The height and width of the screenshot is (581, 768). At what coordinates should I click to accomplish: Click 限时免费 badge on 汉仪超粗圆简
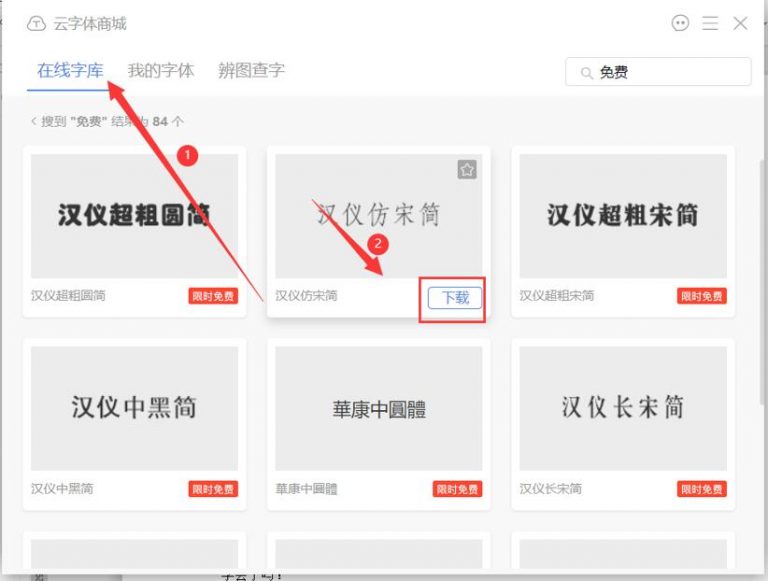tap(213, 296)
